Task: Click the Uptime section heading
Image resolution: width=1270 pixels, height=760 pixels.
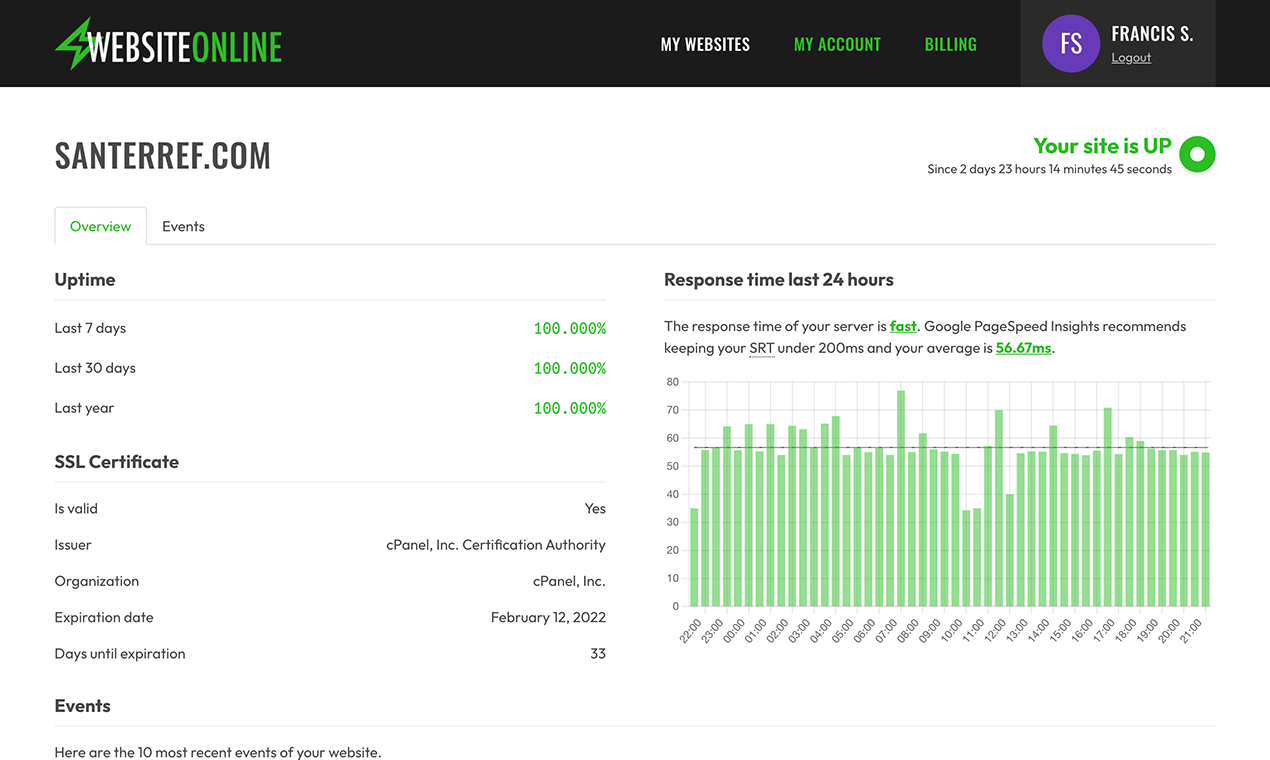Action: coord(85,280)
